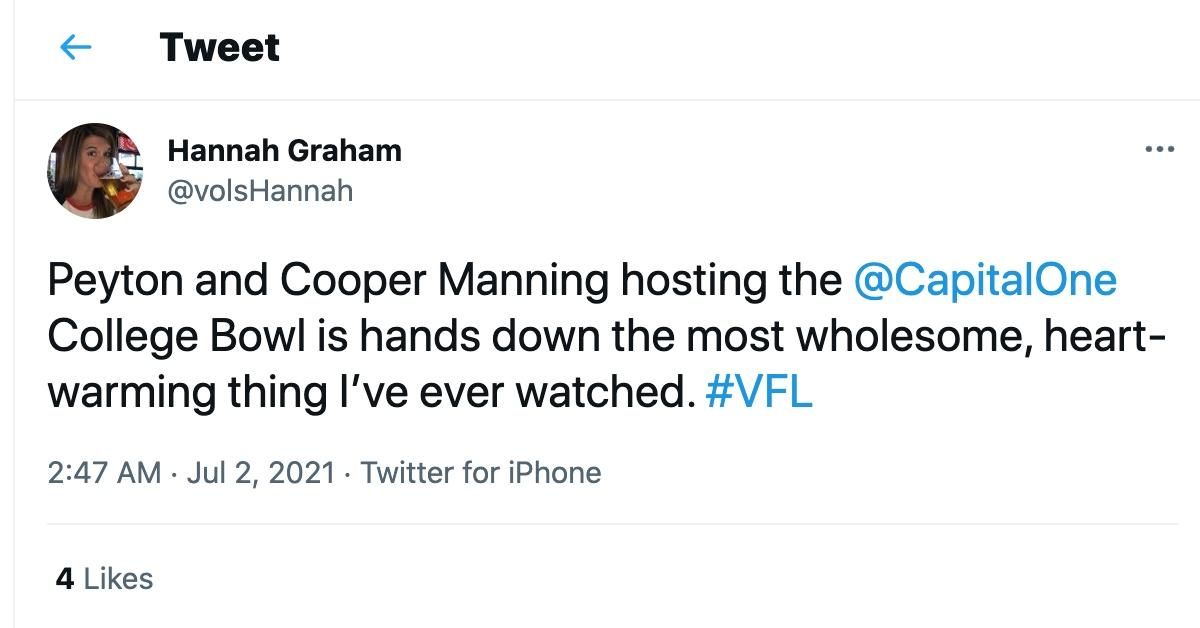Open the @volsHannah handle link
The width and height of the screenshot is (1200, 628).
(x=260, y=190)
